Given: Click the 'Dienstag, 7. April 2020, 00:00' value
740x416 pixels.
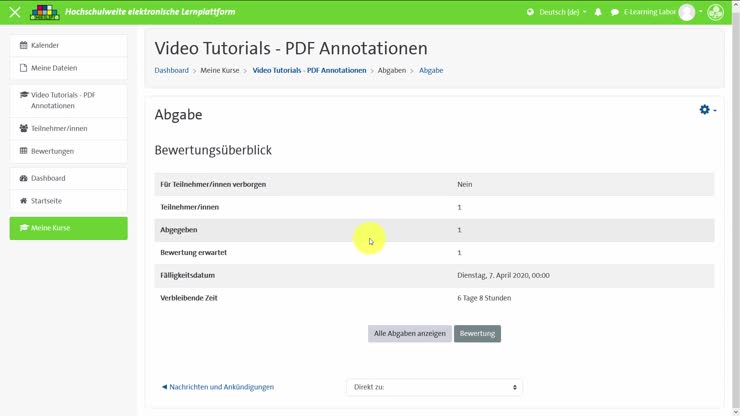Looking at the screenshot, I should click(503, 275).
